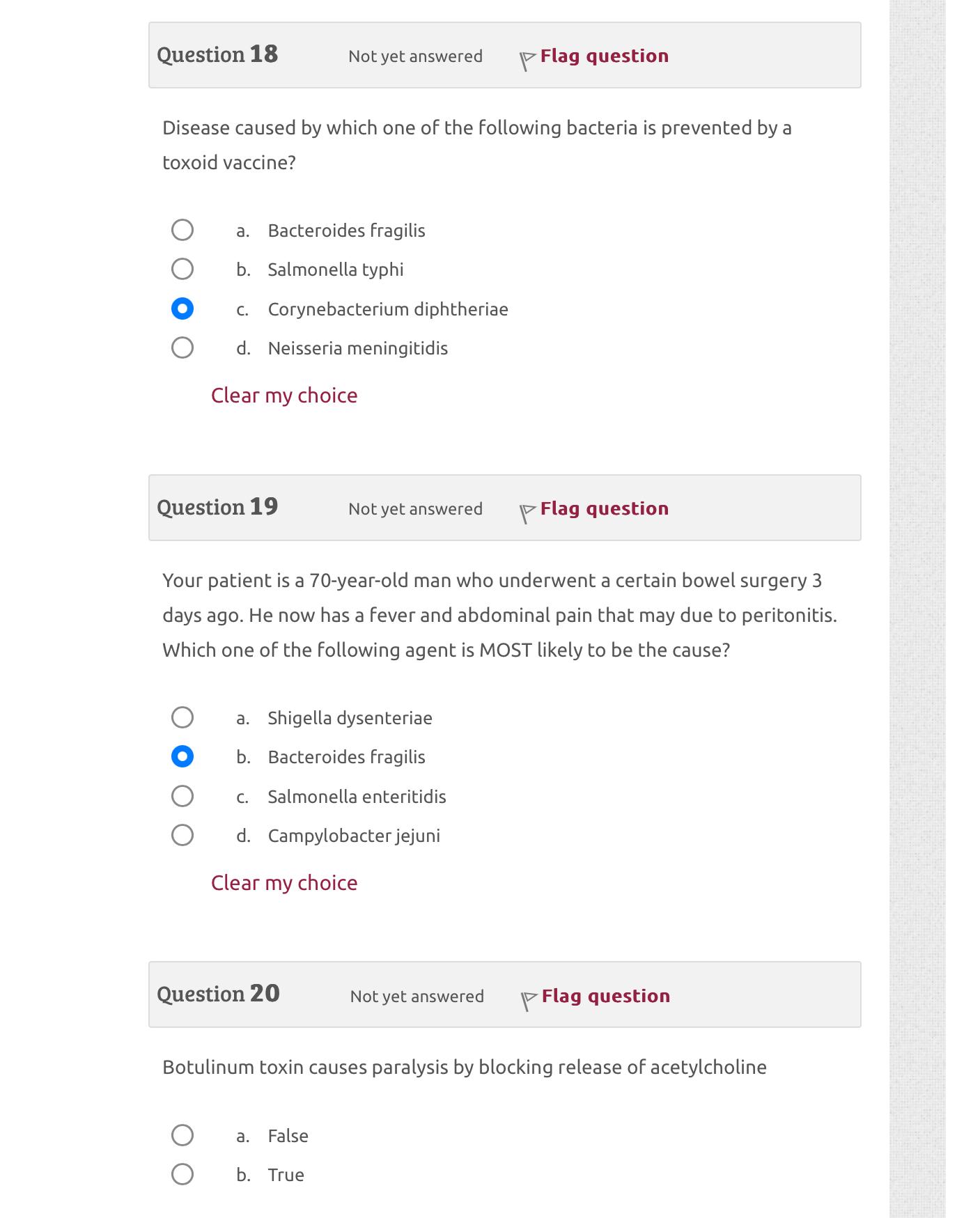Click the 'Not yet answered' status in Question 18
The width and height of the screenshot is (980, 1218).
coord(415,56)
